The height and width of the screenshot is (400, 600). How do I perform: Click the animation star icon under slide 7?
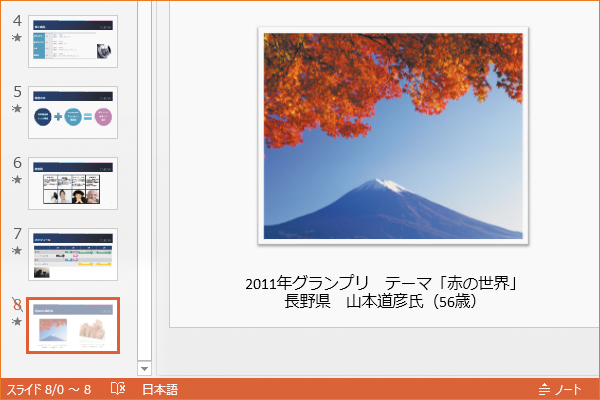point(17,250)
